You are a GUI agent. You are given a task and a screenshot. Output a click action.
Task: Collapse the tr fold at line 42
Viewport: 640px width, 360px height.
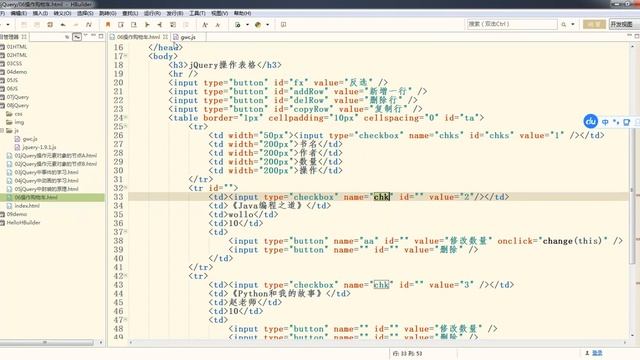[x=125, y=276]
